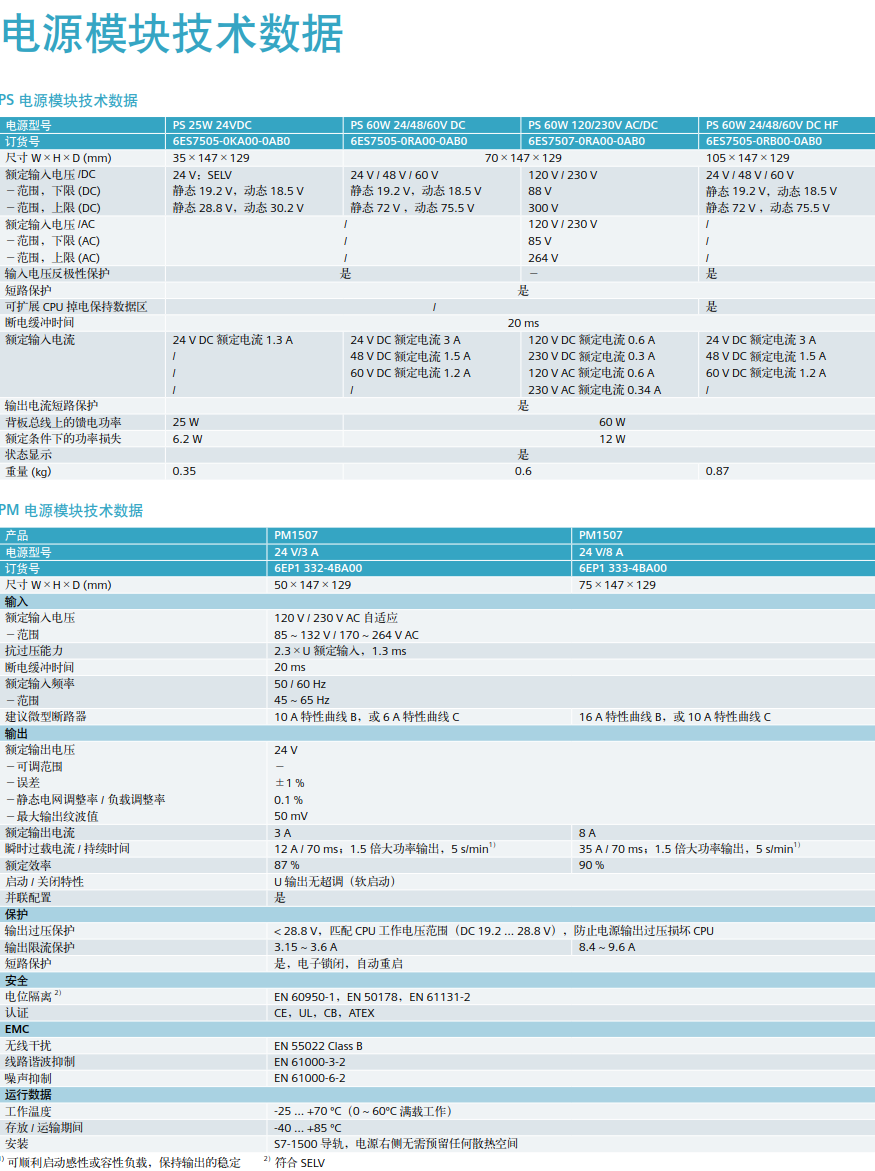Click the "可扩展 CPU 掉电保持数据区" row label
875x1171 pixels.
coord(76,307)
